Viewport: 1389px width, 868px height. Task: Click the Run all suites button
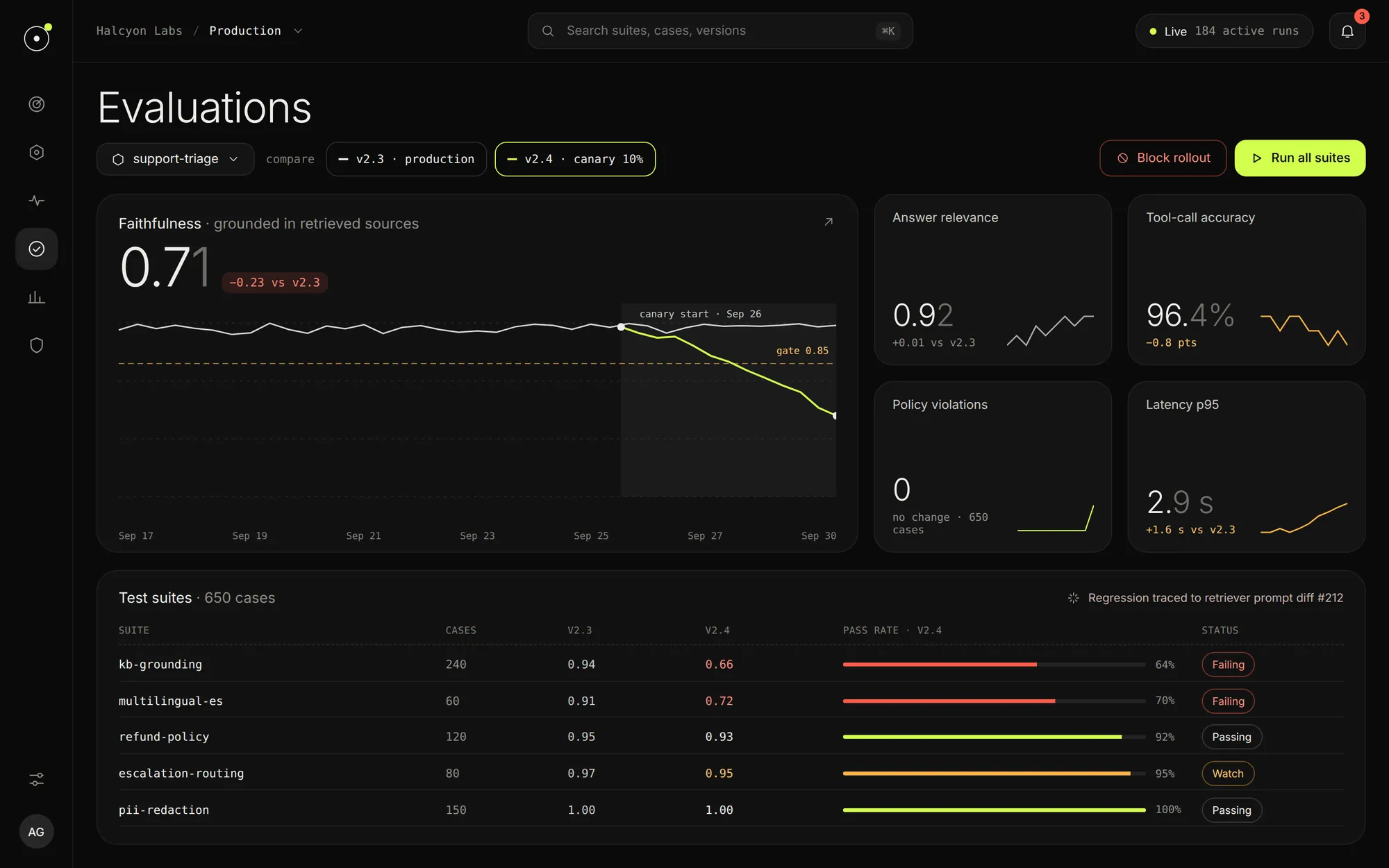(1300, 158)
